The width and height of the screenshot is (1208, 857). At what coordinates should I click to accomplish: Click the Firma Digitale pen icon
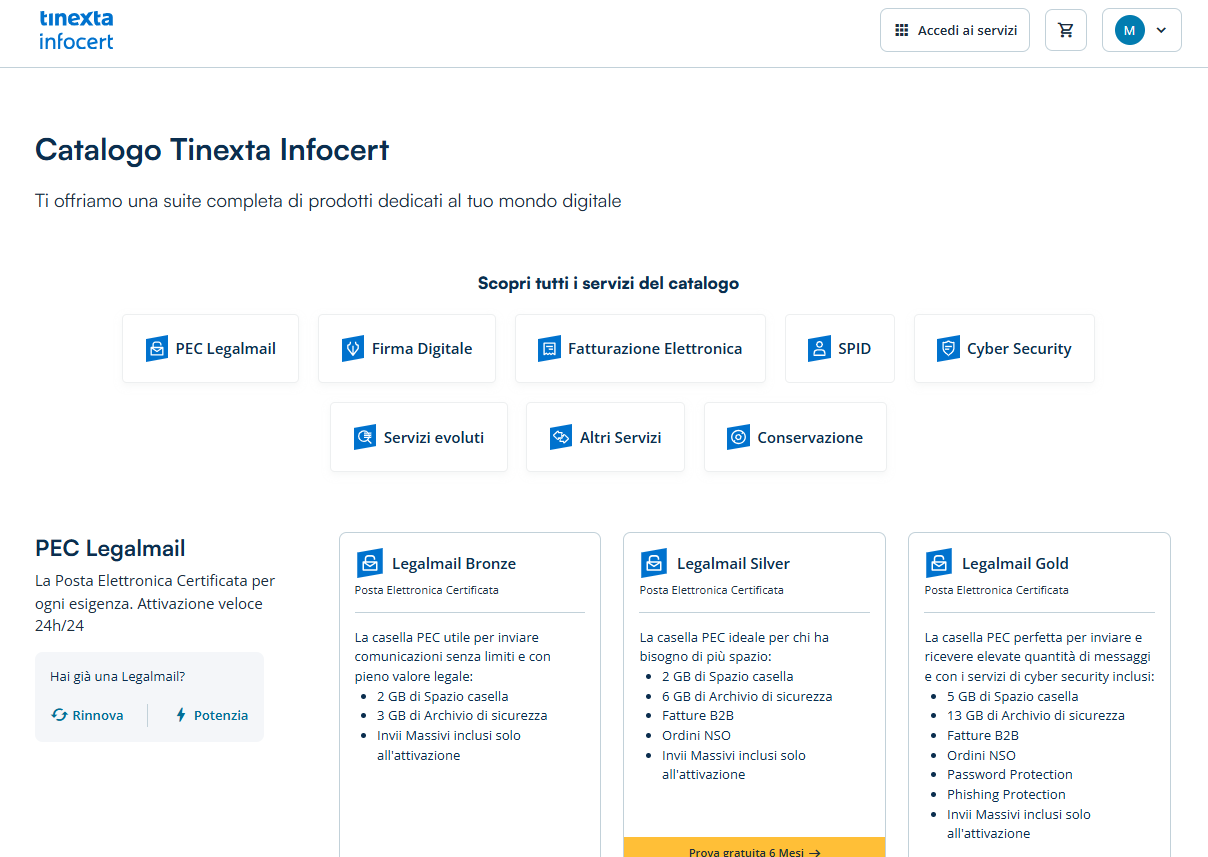[x=353, y=349]
